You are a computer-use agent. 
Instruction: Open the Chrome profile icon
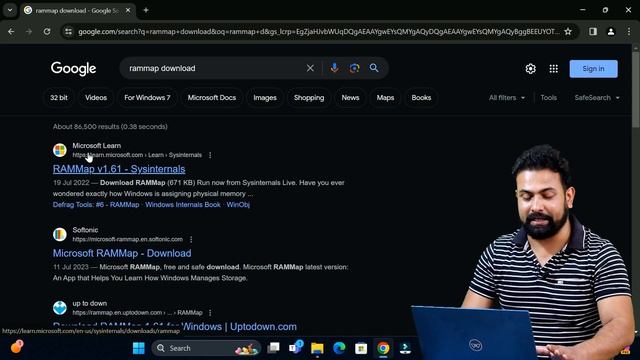click(611, 31)
